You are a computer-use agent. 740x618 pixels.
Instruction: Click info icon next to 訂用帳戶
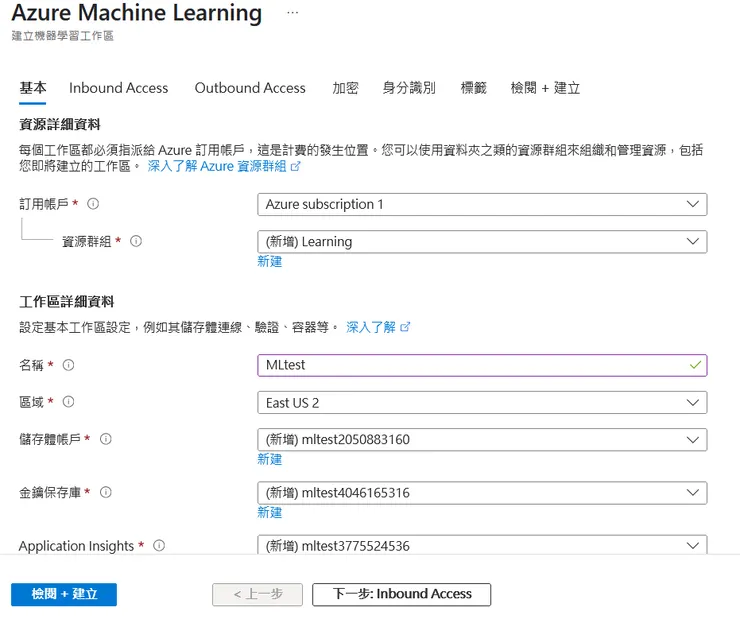[93, 204]
